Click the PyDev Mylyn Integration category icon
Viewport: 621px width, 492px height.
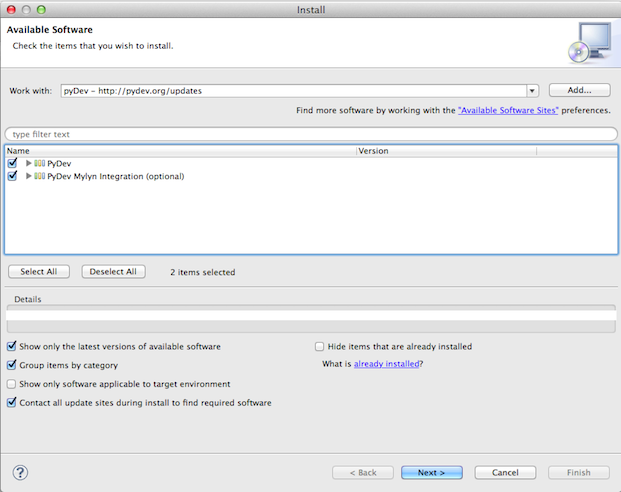40,176
